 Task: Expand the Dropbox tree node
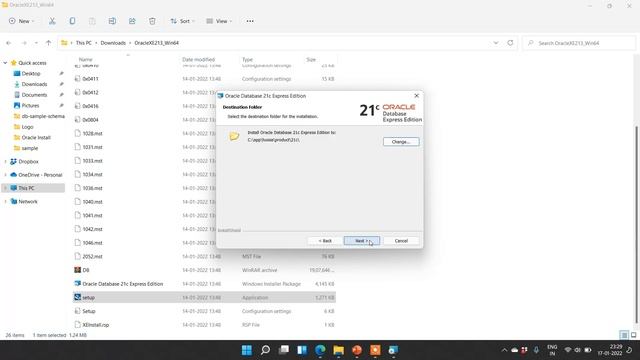pos(5,162)
